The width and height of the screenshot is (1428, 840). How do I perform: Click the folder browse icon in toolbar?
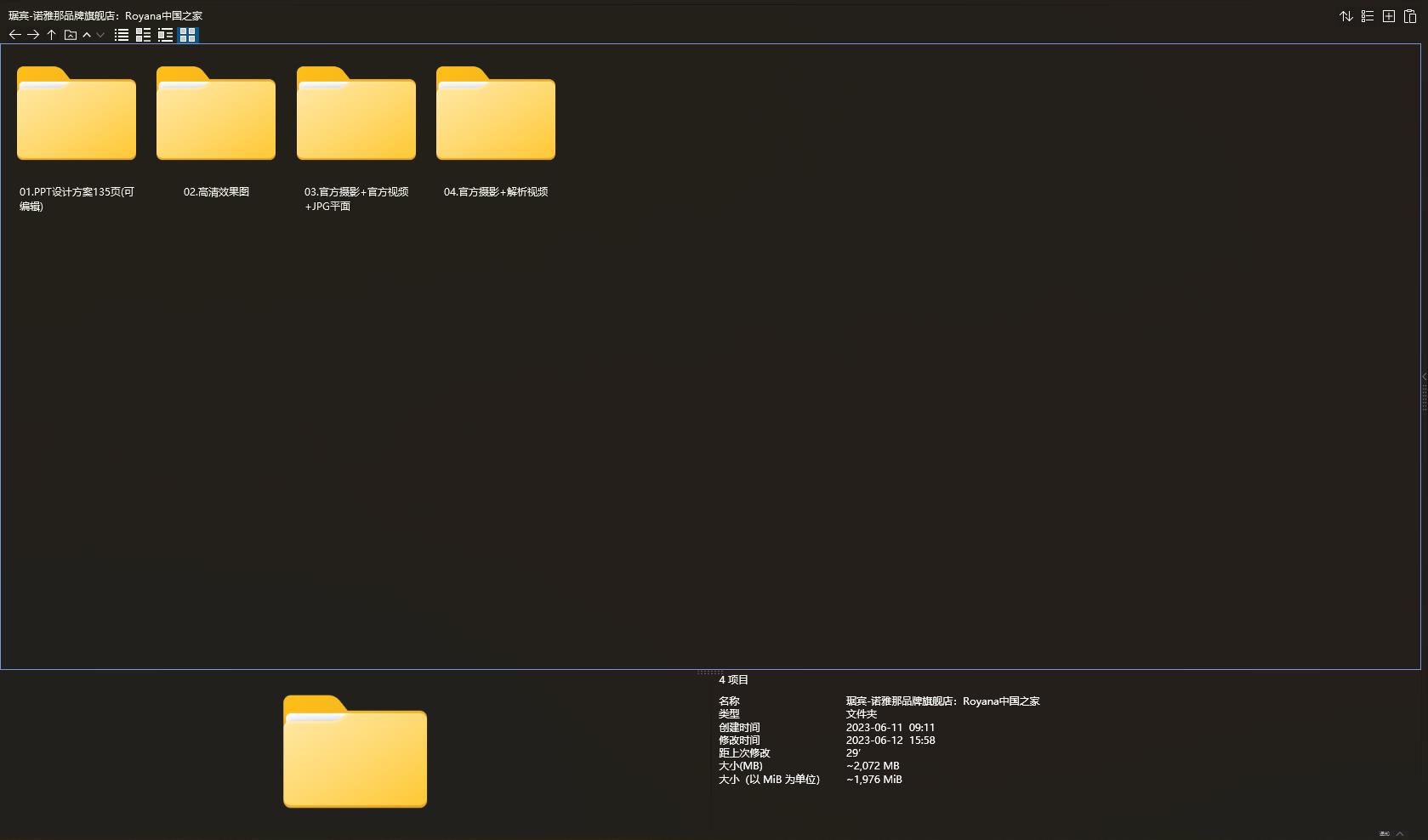click(71, 35)
